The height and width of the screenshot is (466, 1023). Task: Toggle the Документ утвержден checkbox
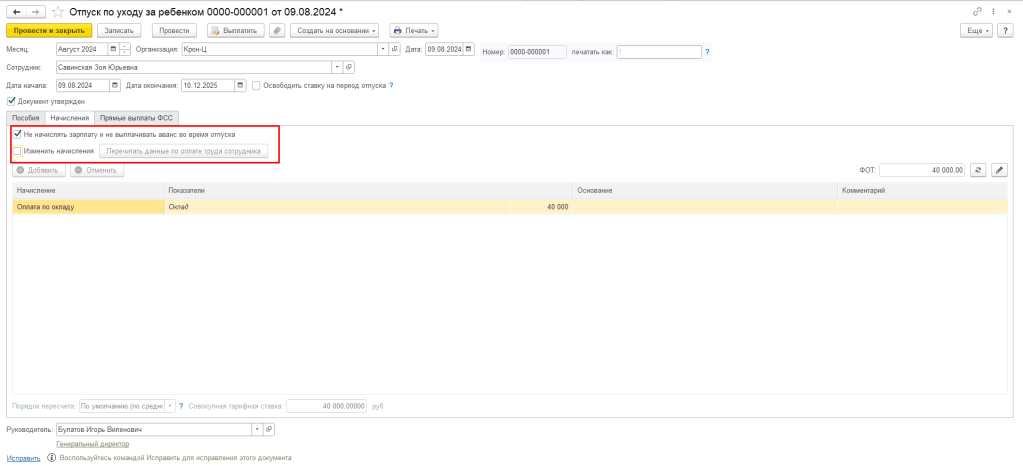coord(11,101)
